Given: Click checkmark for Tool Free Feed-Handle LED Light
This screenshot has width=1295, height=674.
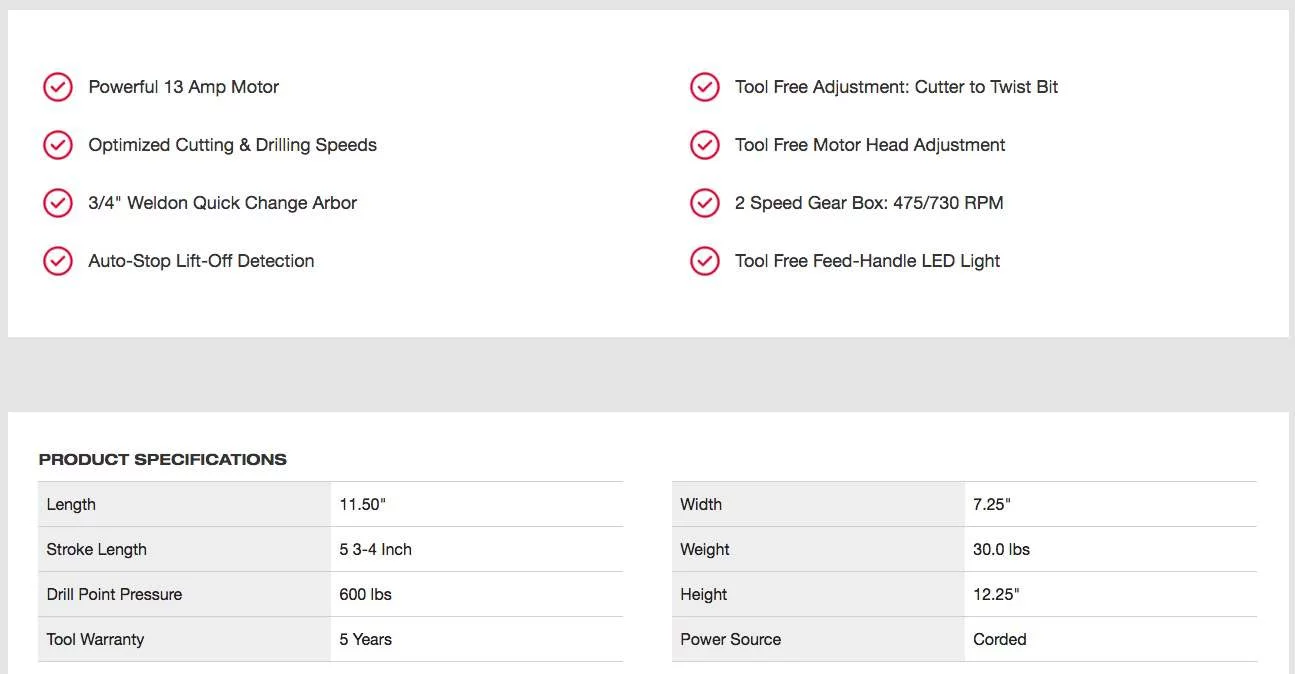Looking at the screenshot, I should click(x=705, y=261).
